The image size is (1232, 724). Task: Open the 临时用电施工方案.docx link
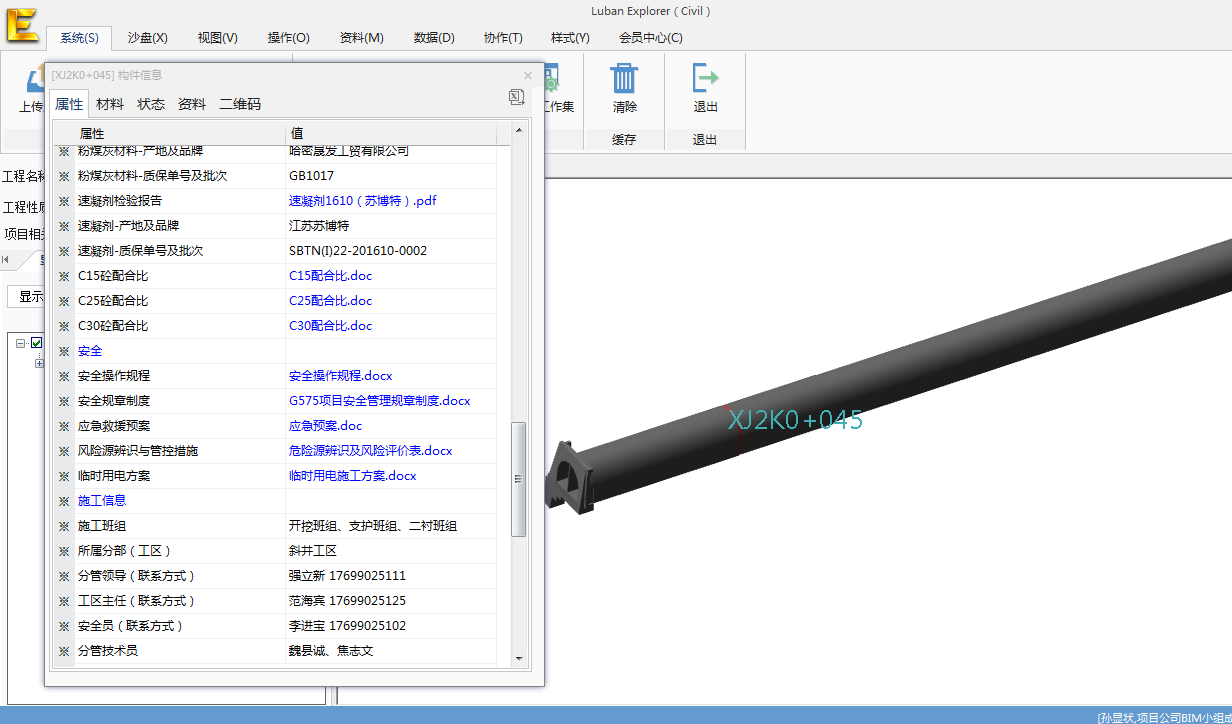(353, 476)
